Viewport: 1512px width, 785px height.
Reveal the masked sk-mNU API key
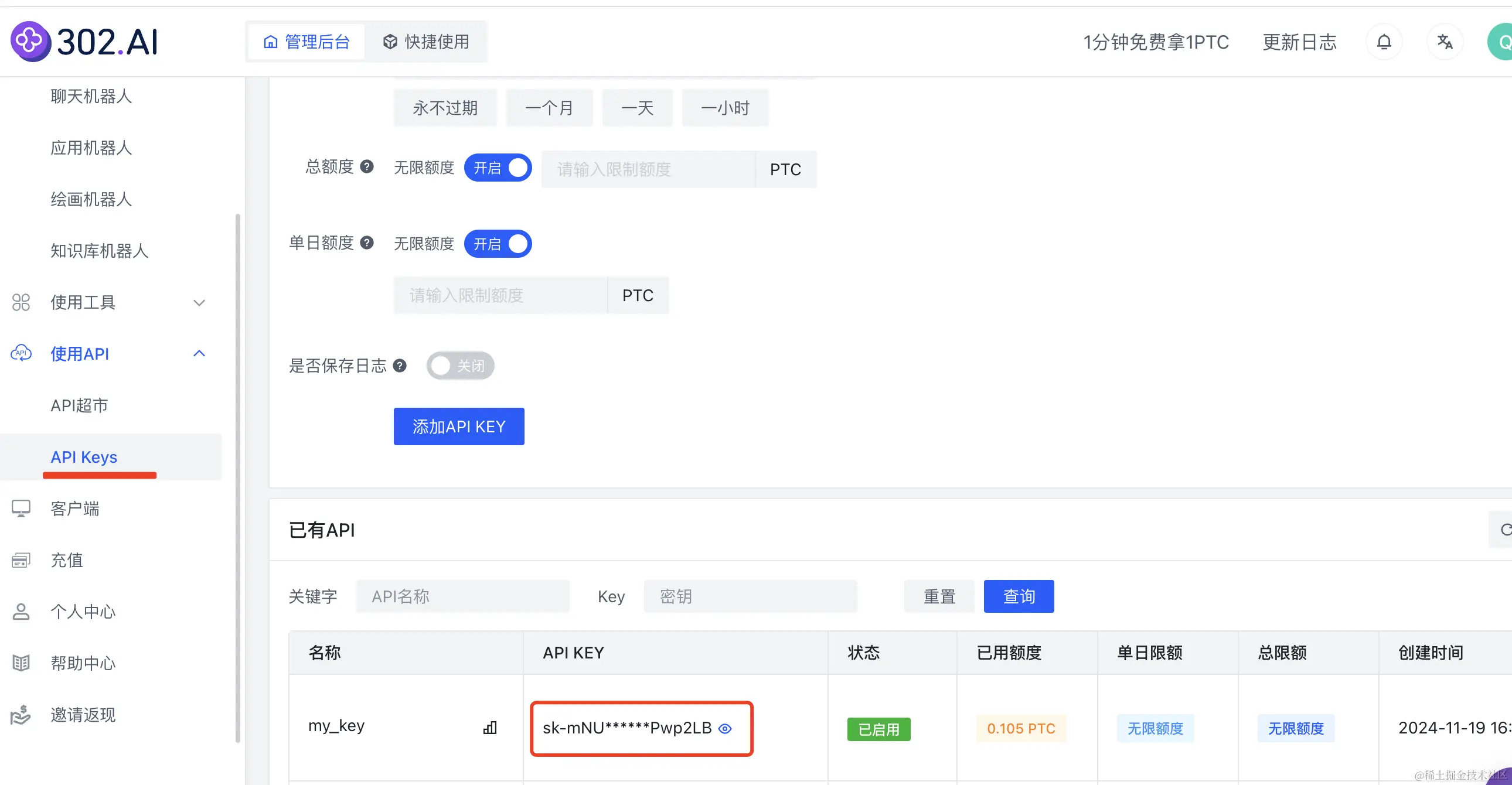click(x=726, y=729)
